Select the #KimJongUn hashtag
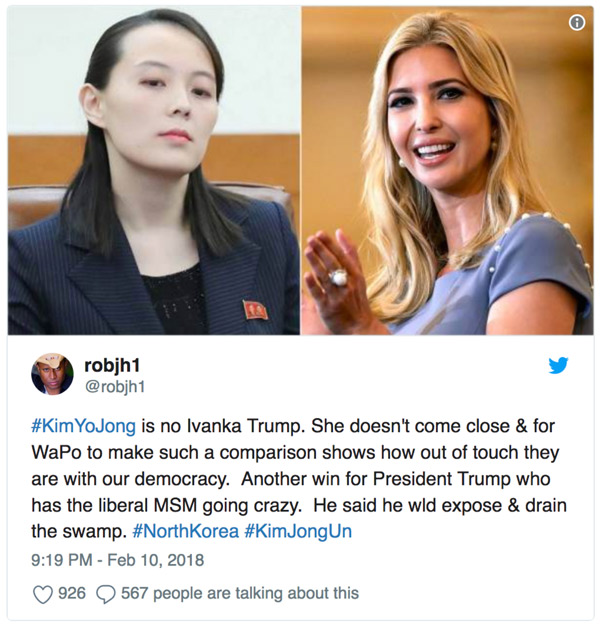The height and width of the screenshot is (628, 600). click(x=298, y=532)
